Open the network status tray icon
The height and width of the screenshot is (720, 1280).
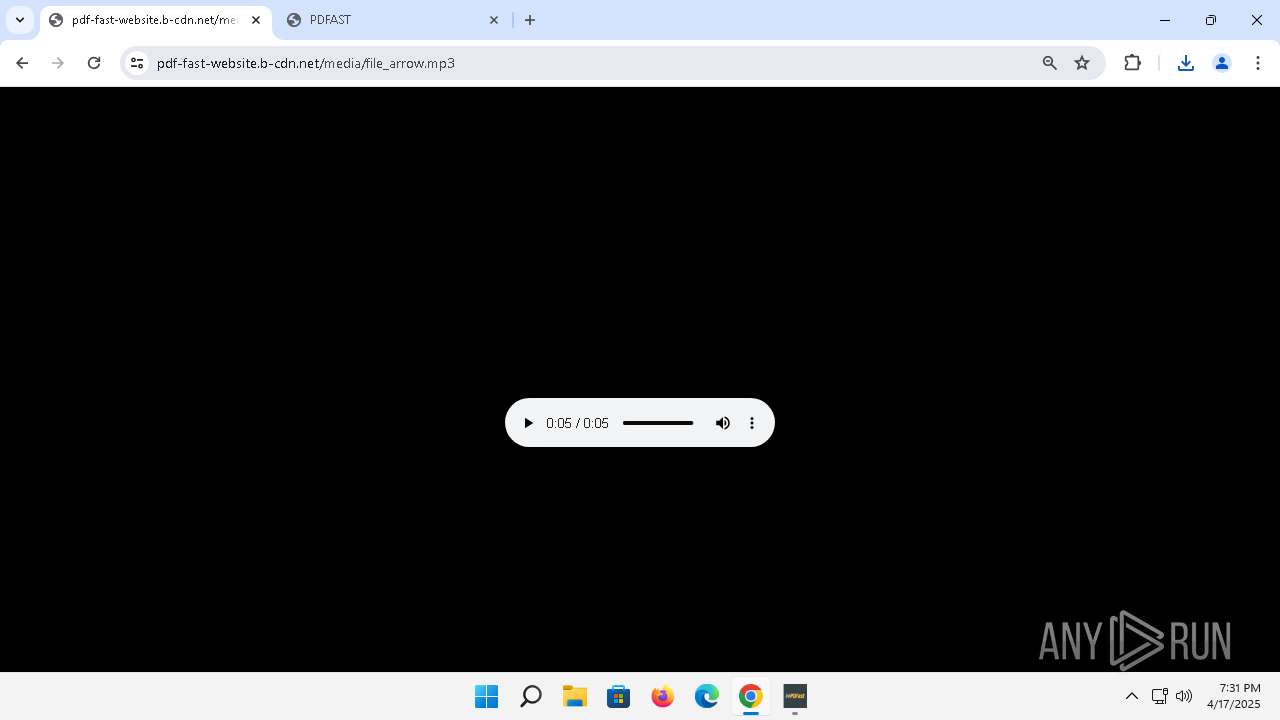tap(1160, 696)
